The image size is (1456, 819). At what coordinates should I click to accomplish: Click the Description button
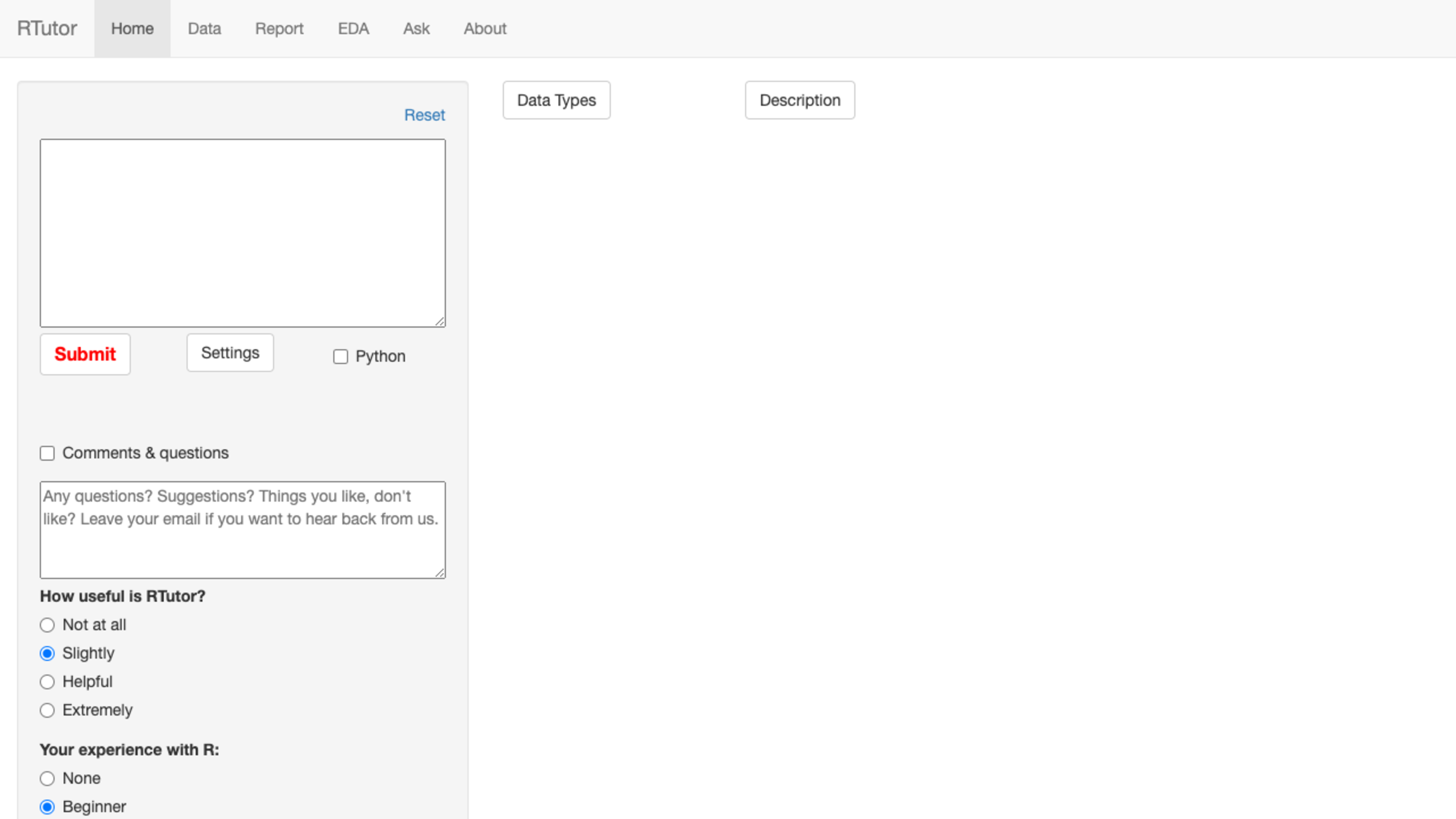[x=799, y=100]
